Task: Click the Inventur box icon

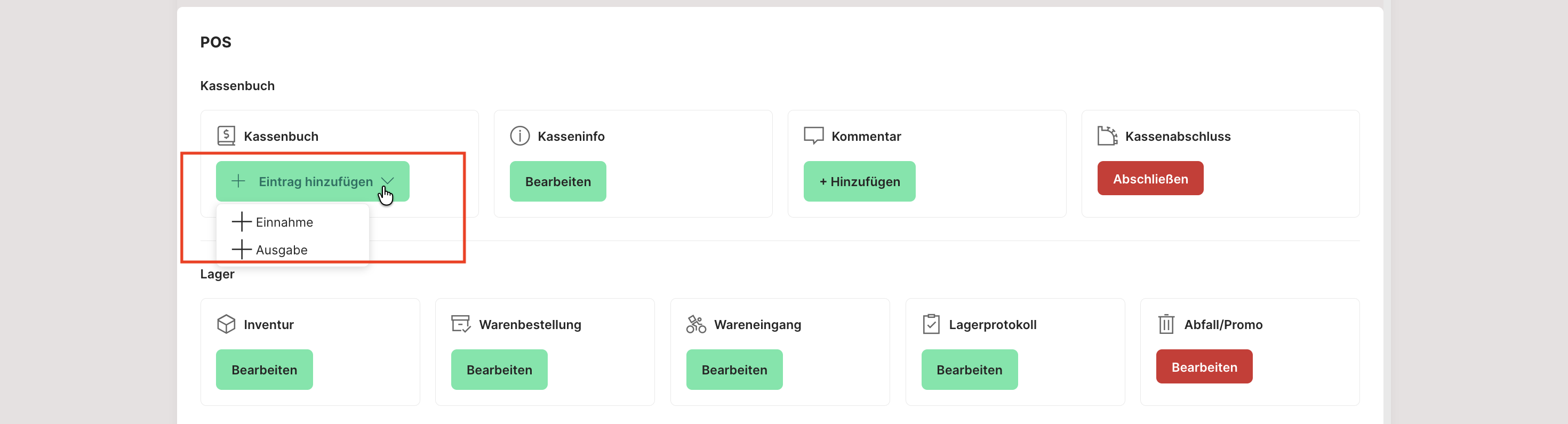Action: (226, 324)
